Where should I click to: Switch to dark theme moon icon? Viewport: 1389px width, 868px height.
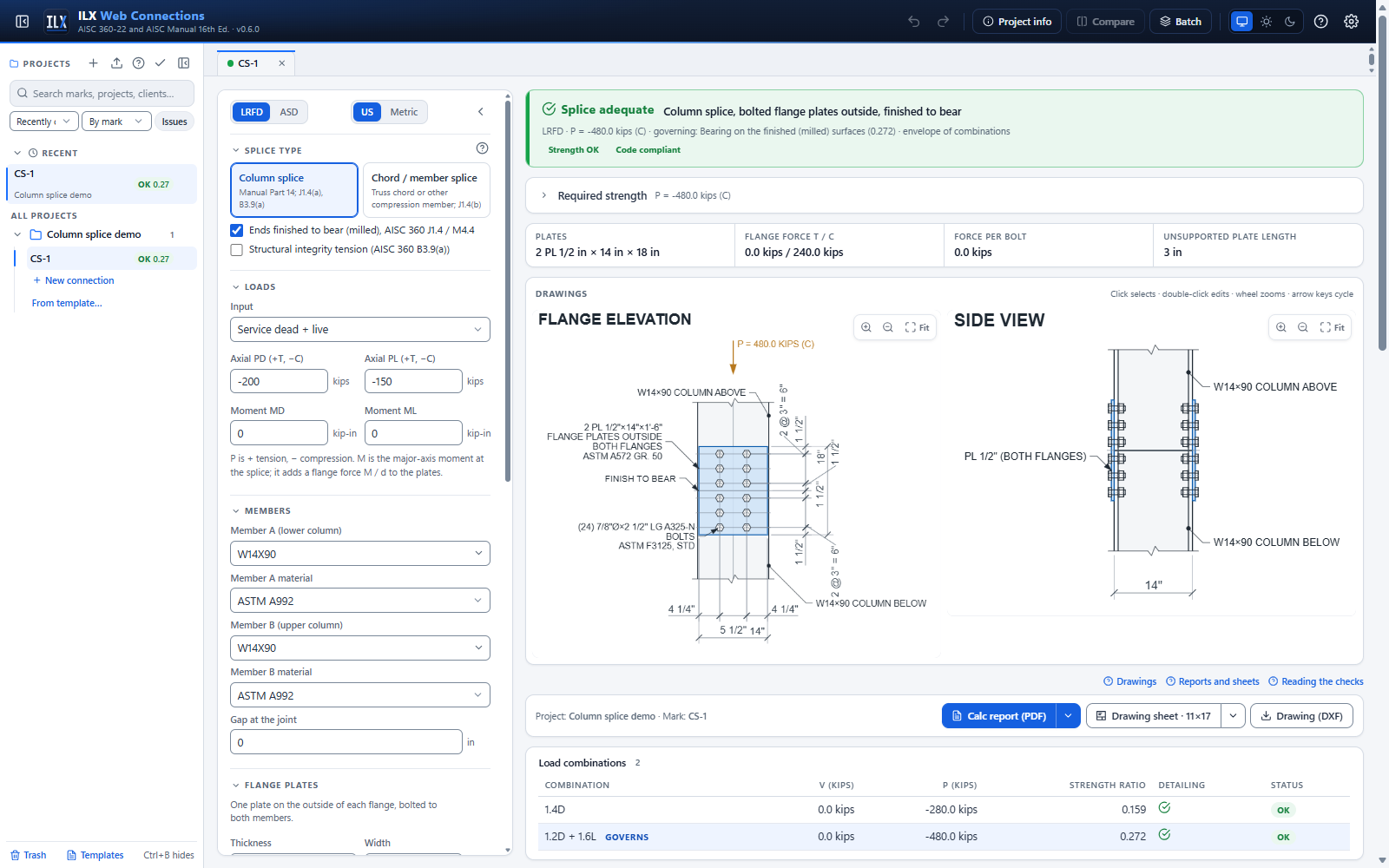(1290, 22)
